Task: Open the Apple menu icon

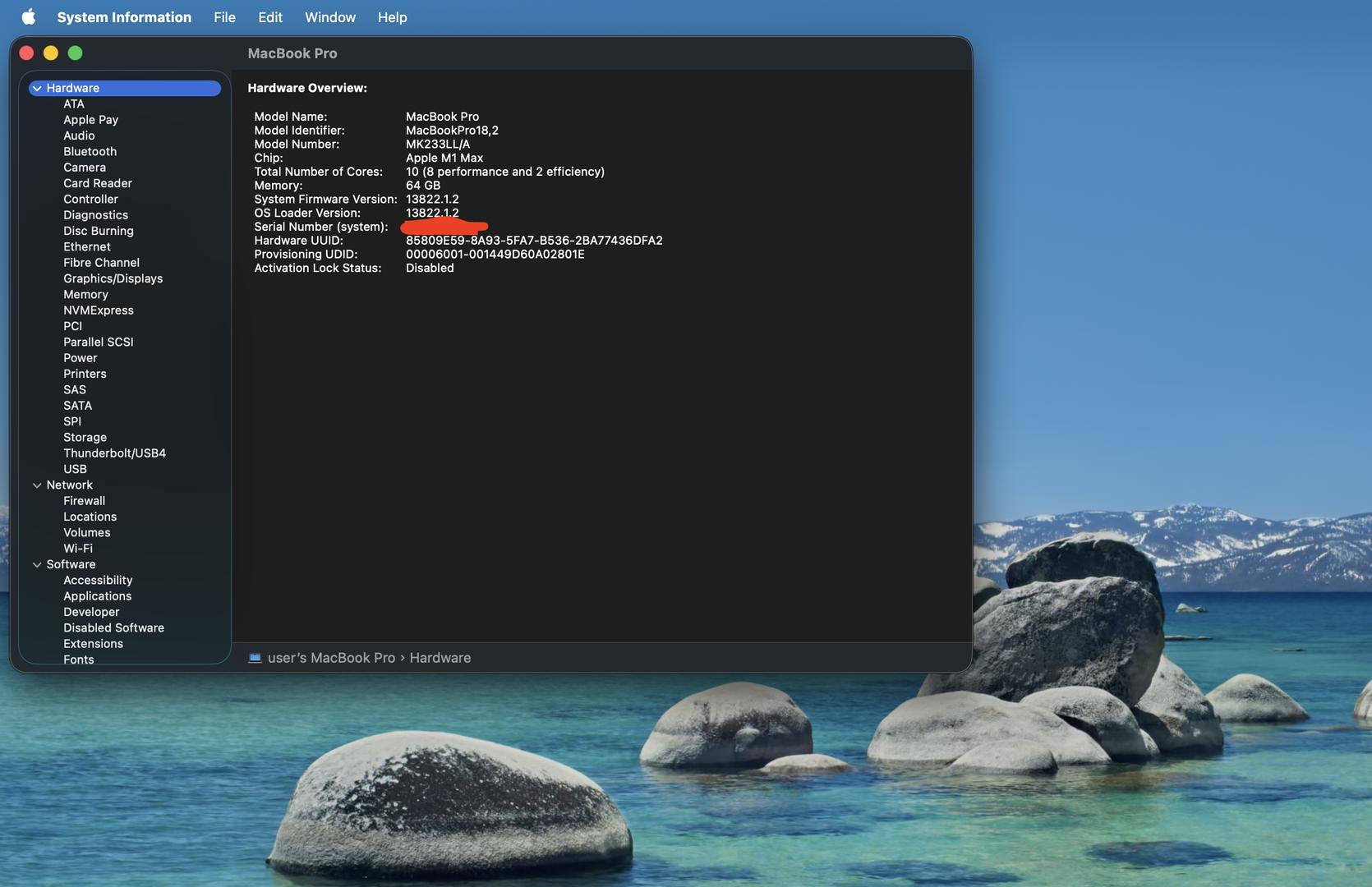Action: coord(29,17)
